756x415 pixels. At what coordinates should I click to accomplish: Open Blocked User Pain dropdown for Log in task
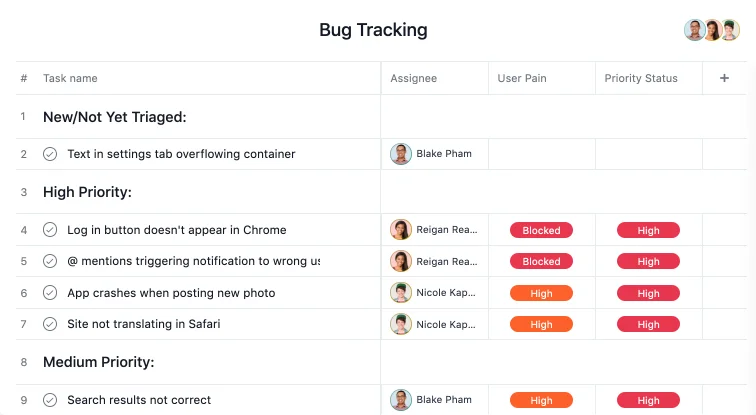[541, 230]
